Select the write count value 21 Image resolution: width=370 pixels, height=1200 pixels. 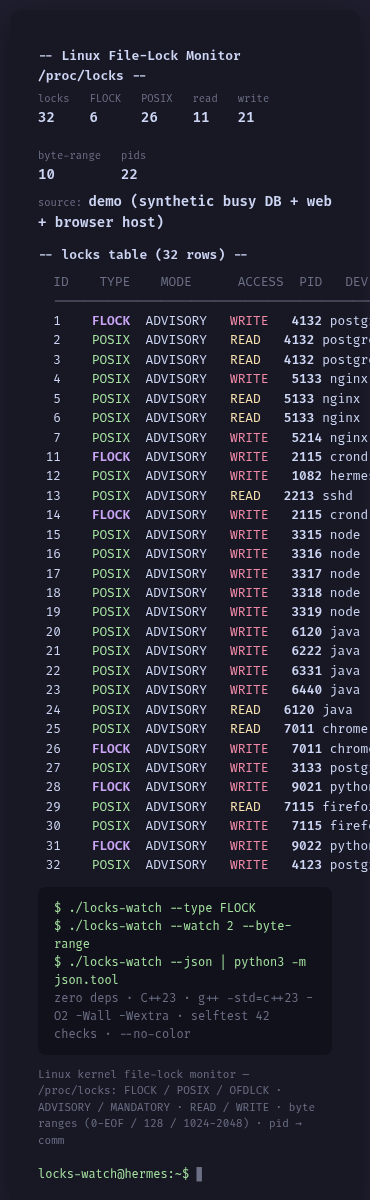point(246,118)
